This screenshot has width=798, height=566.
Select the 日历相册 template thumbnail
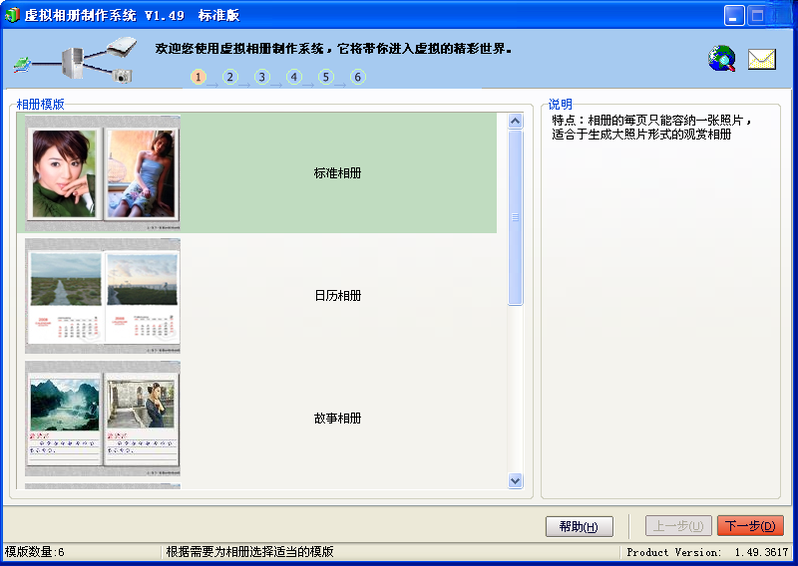tap(103, 296)
